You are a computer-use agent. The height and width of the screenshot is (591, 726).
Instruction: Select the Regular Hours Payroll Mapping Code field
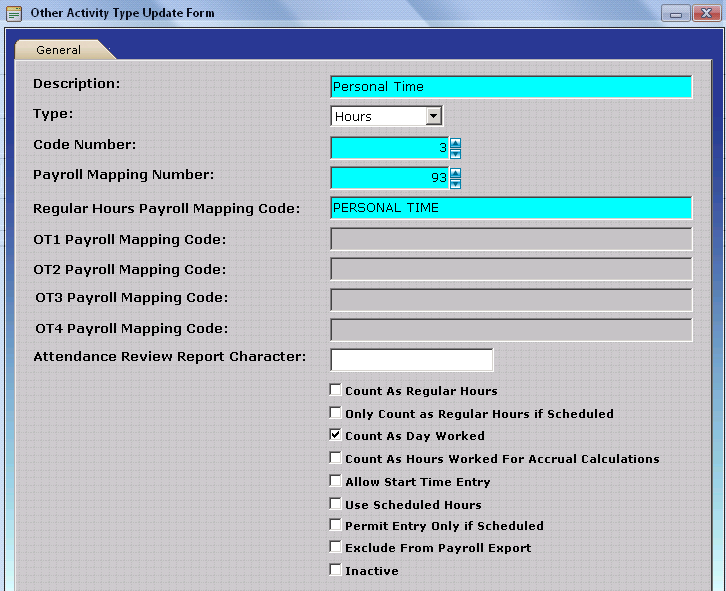510,208
